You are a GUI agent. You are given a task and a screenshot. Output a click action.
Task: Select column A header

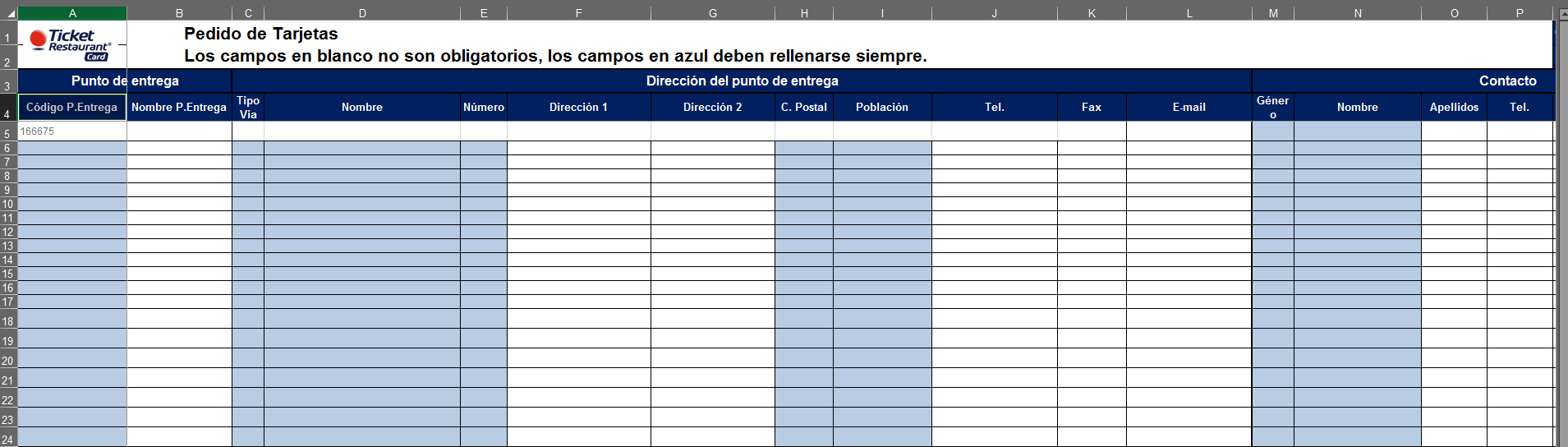72,13
